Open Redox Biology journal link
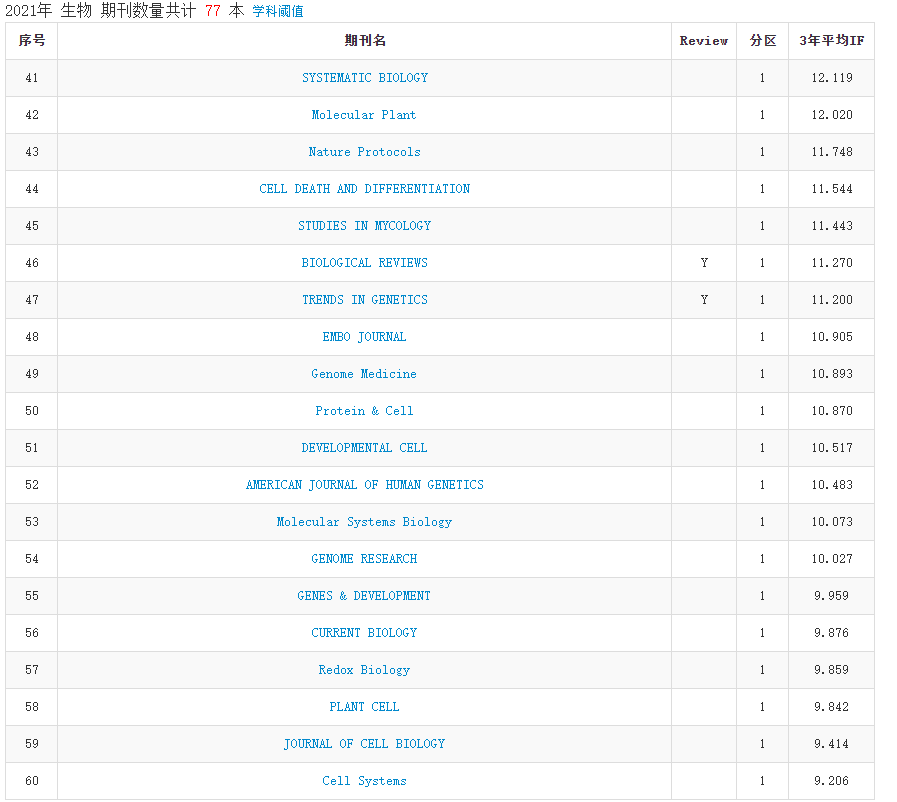 coord(364,670)
